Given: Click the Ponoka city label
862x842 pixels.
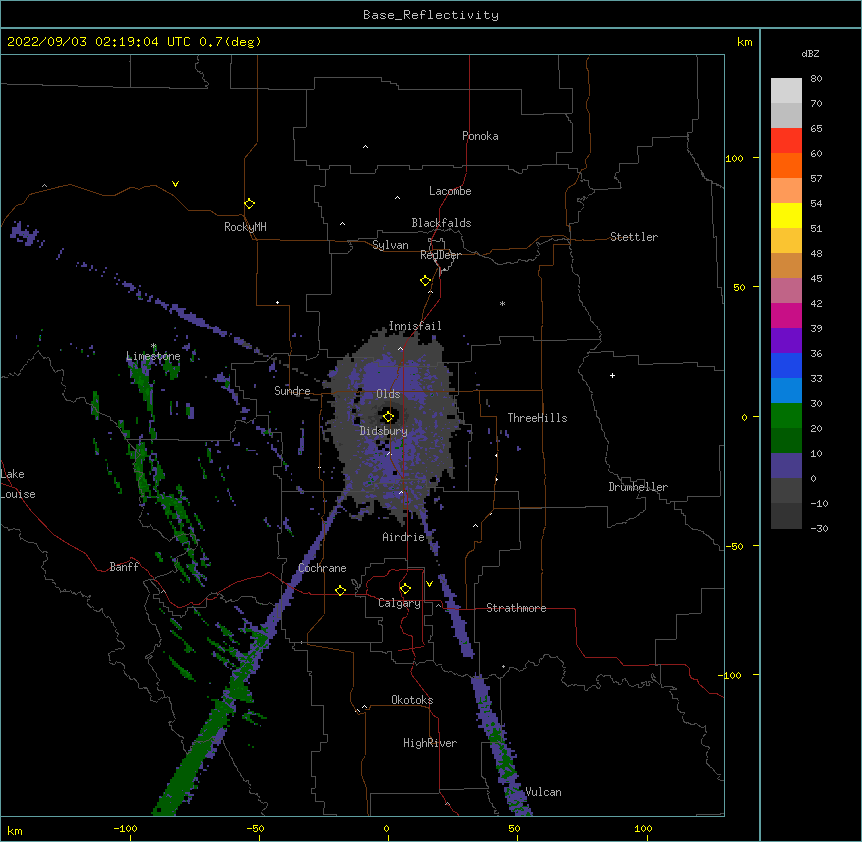Looking at the screenshot, I should pyautogui.click(x=480, y=136).
